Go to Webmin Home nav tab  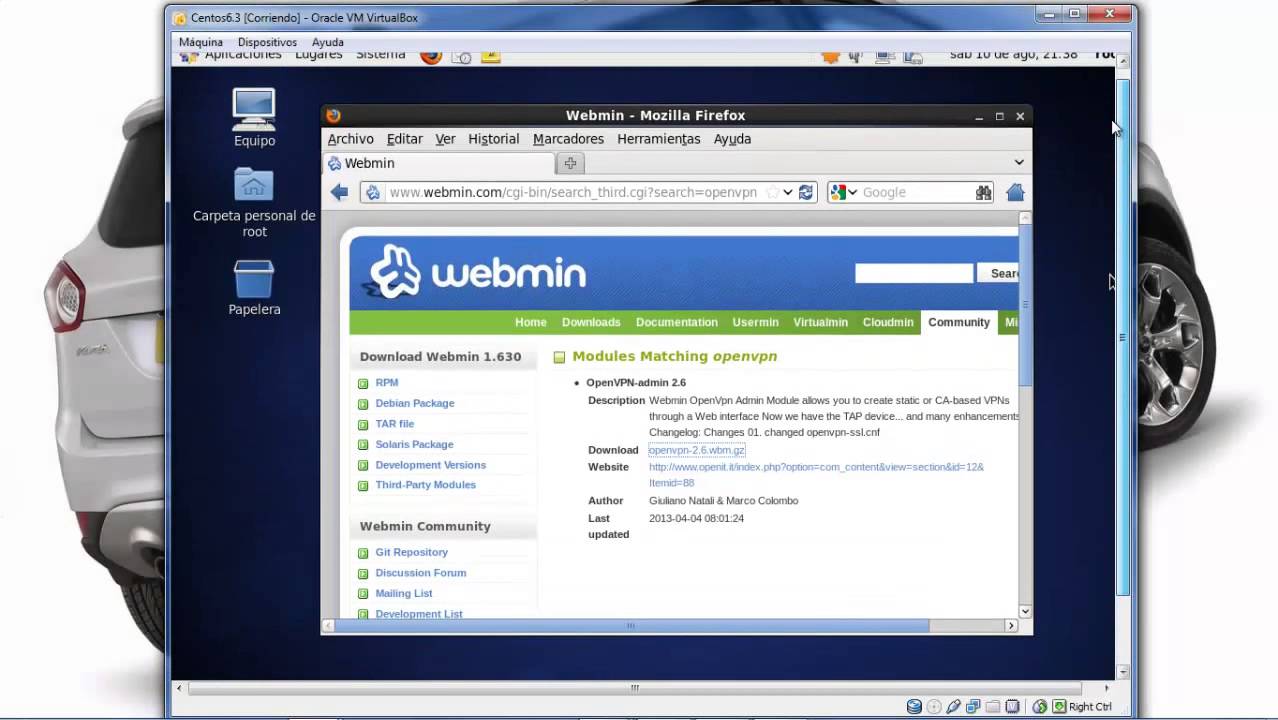tap(530, 322)
